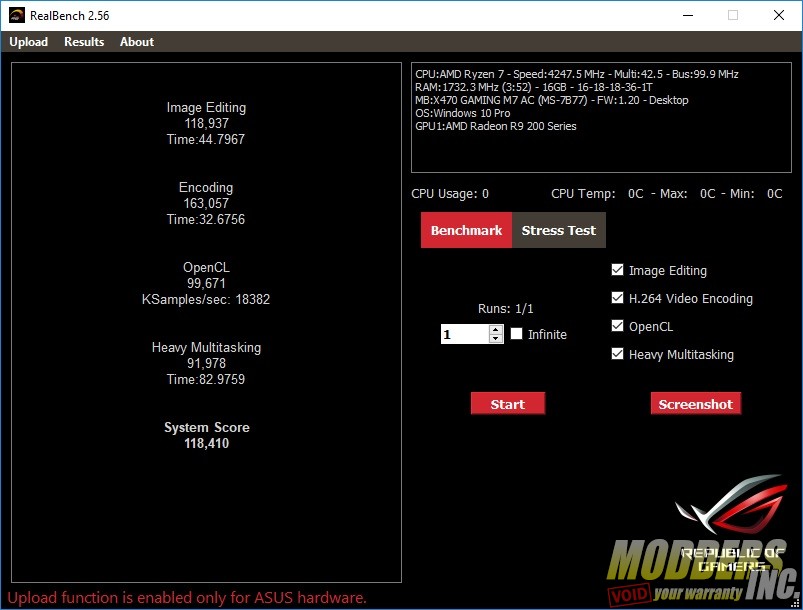Switch to the Benchmark tab
The height and width of the screenshot is (610, 803).
(466, 230)
